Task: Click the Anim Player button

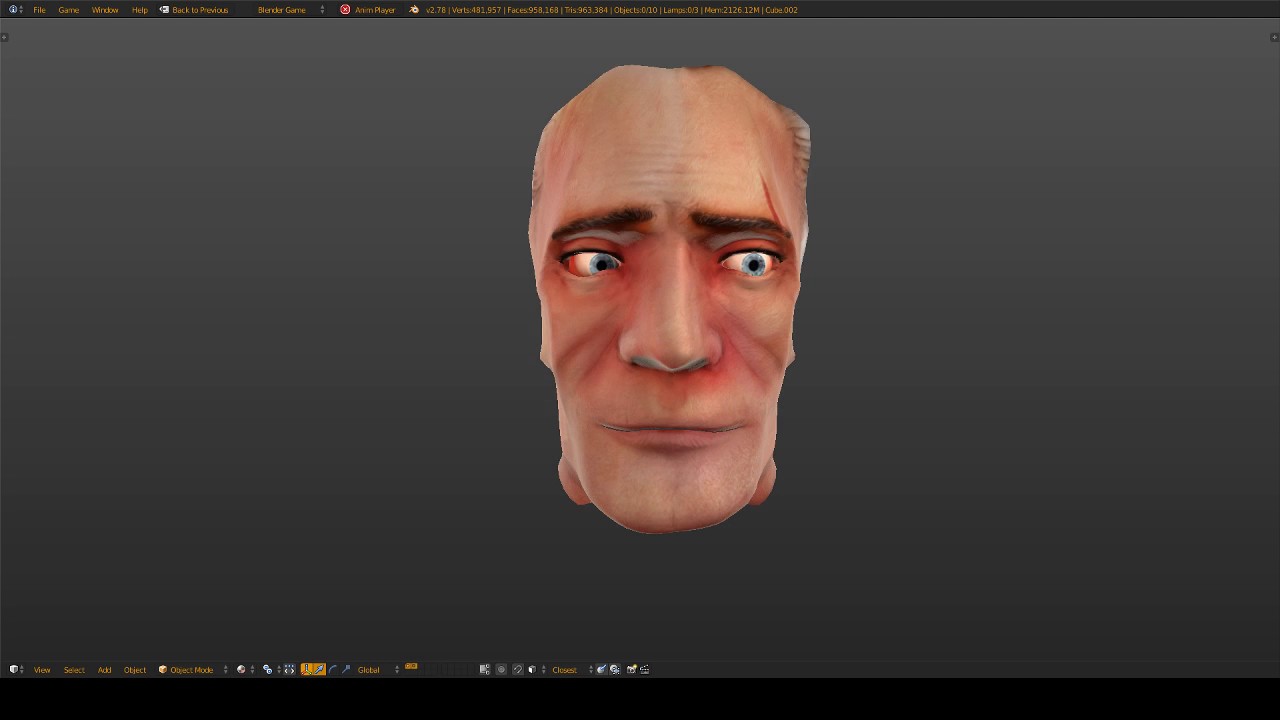Action: coord(375,10)
